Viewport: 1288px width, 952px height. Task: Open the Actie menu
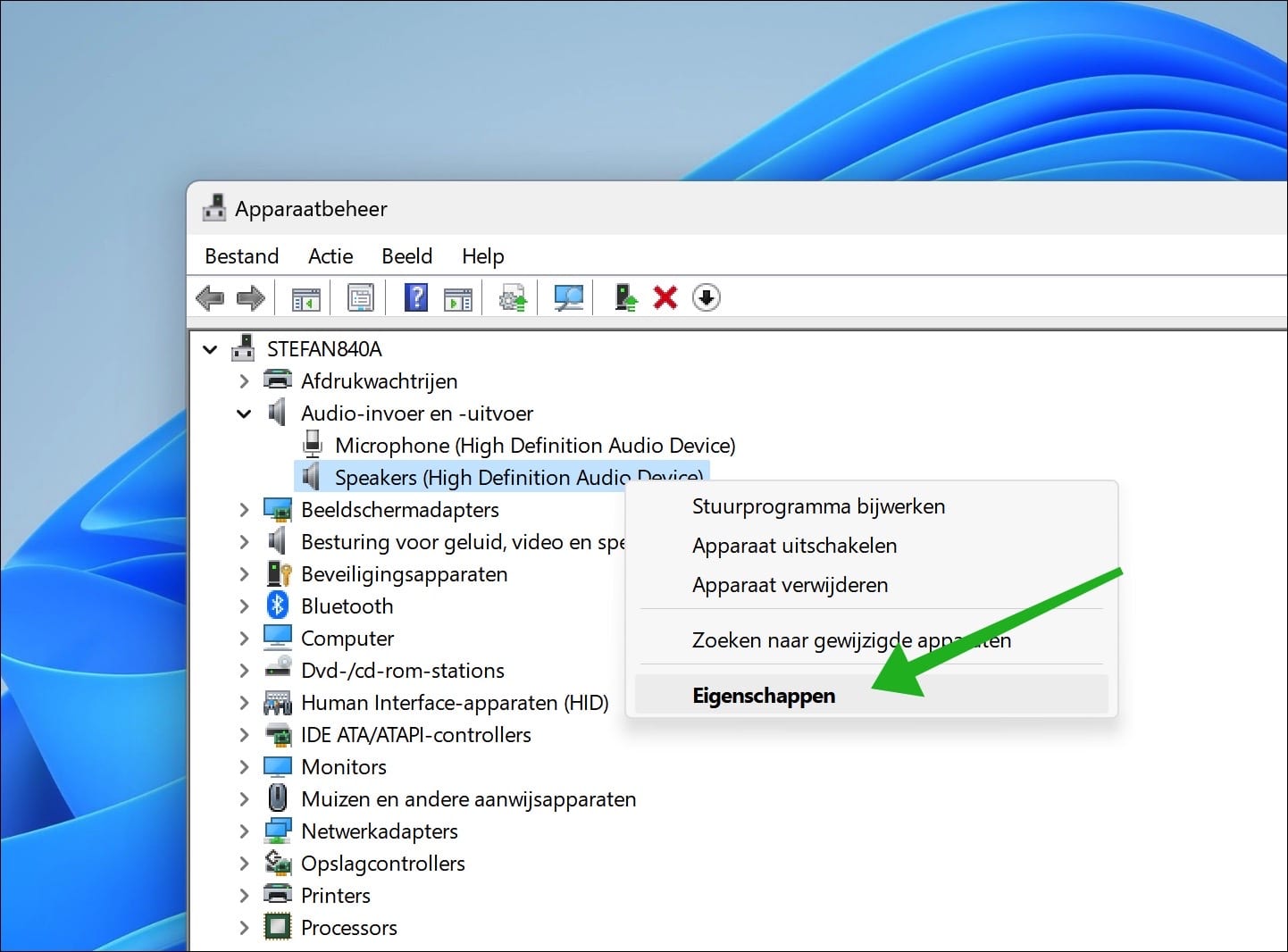coord(330,256)
